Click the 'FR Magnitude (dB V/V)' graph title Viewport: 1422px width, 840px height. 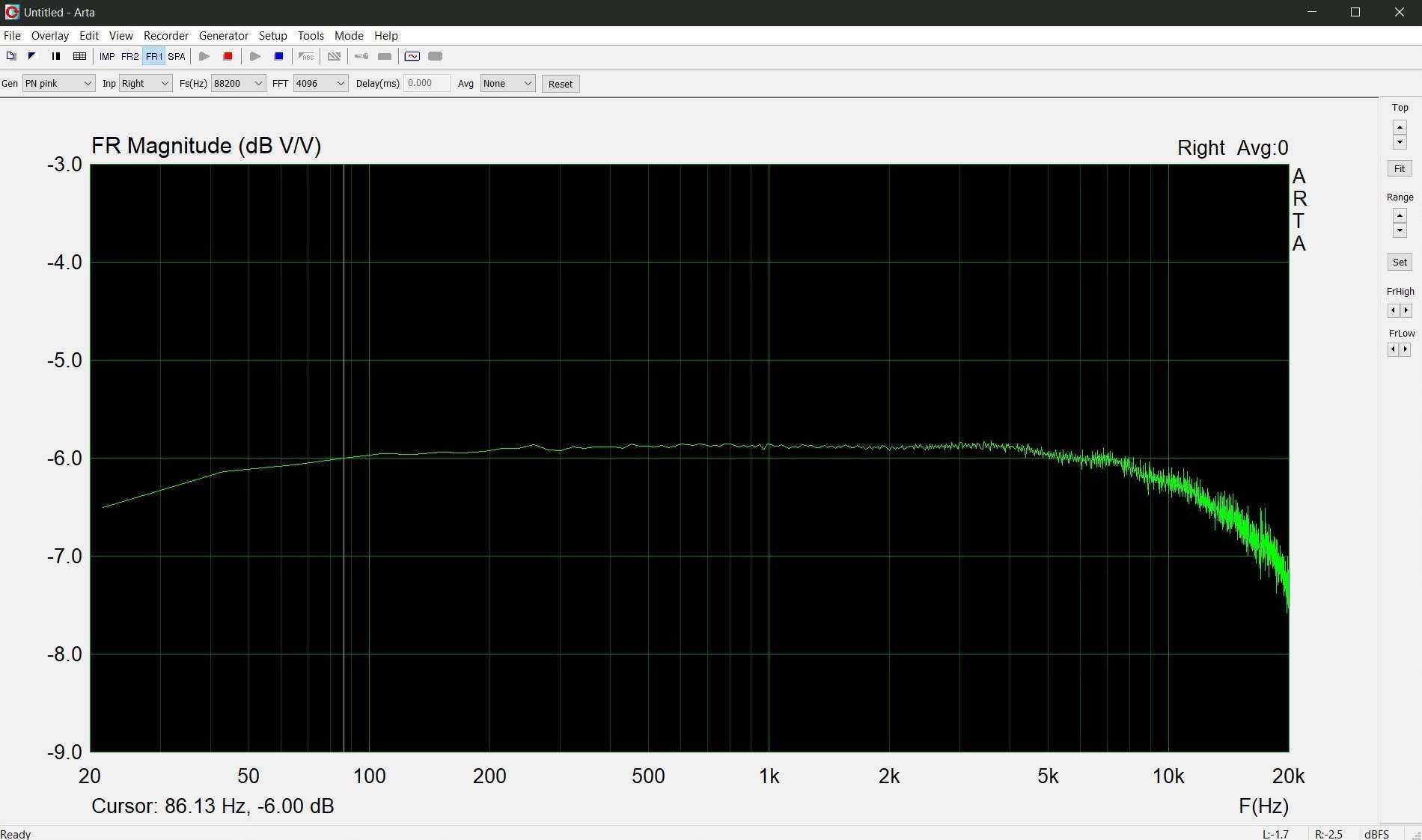pos(207,146)
